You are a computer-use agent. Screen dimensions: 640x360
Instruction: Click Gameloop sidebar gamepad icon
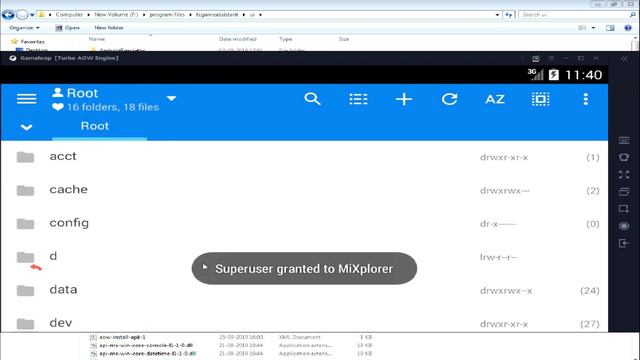coord(624,158)
